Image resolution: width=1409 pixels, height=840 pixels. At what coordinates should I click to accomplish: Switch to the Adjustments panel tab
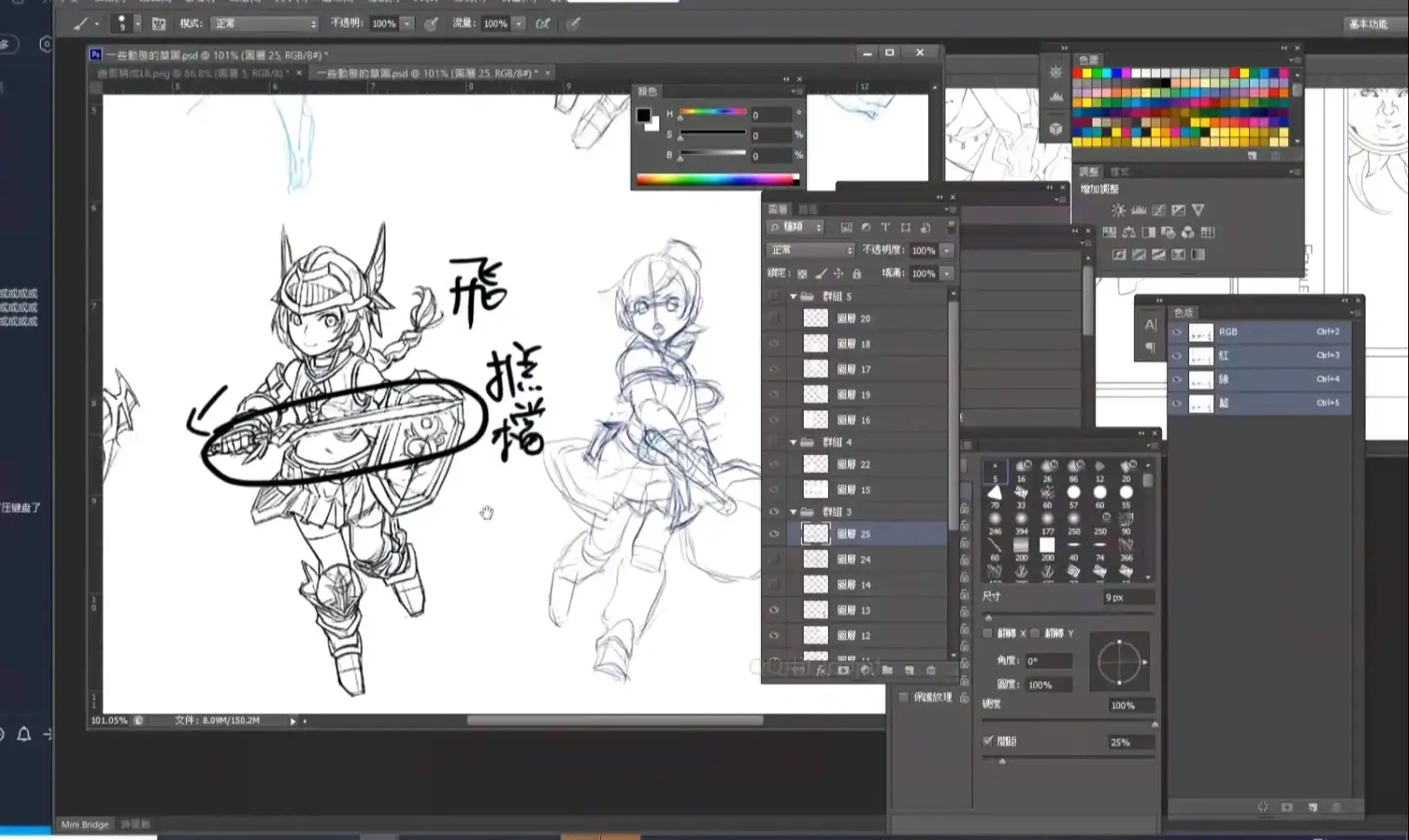coord(1089,171)
